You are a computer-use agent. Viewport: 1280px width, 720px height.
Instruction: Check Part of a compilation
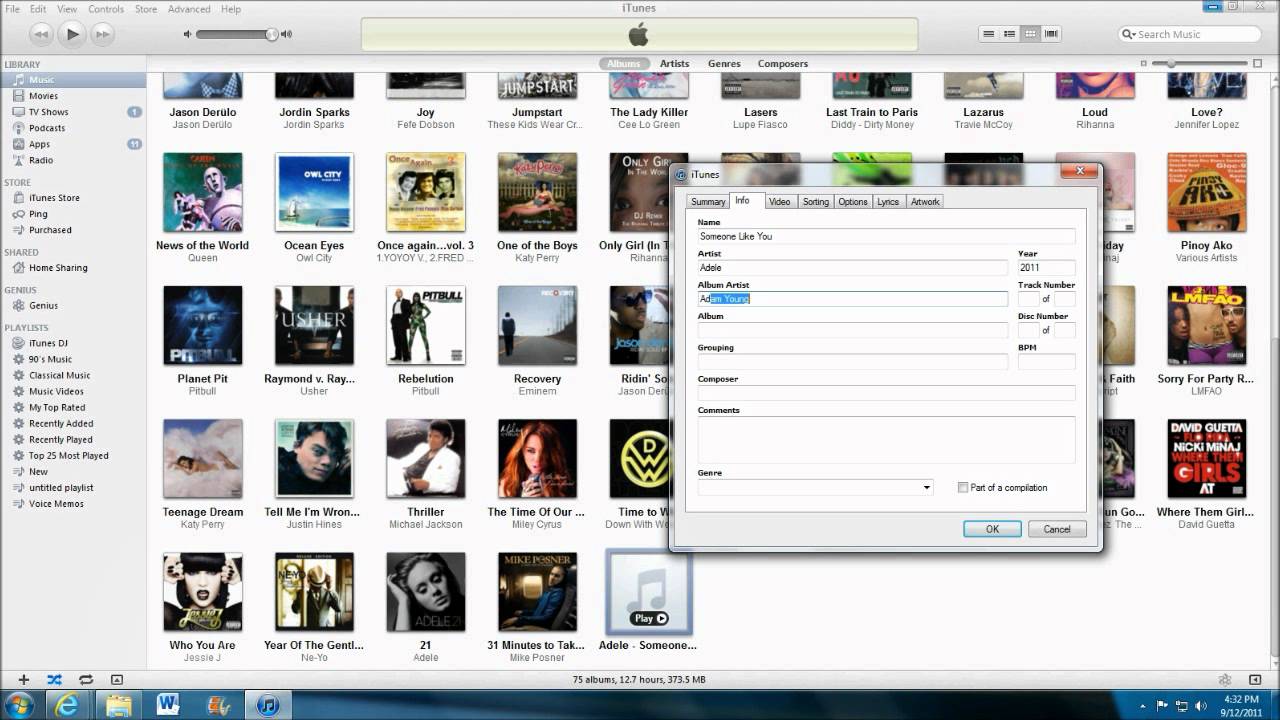963,488
